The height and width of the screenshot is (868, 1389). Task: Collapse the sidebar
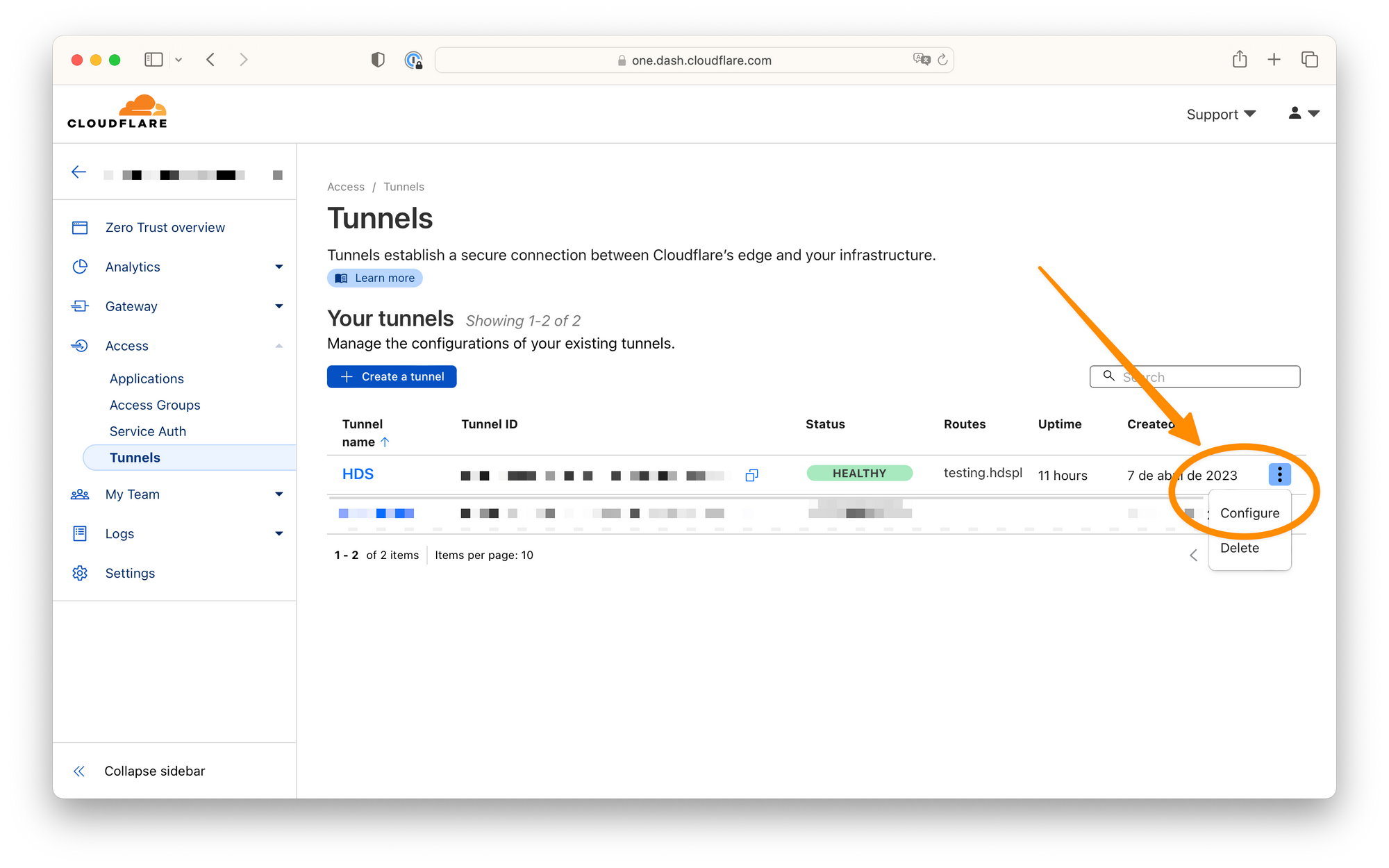point(154,771)
